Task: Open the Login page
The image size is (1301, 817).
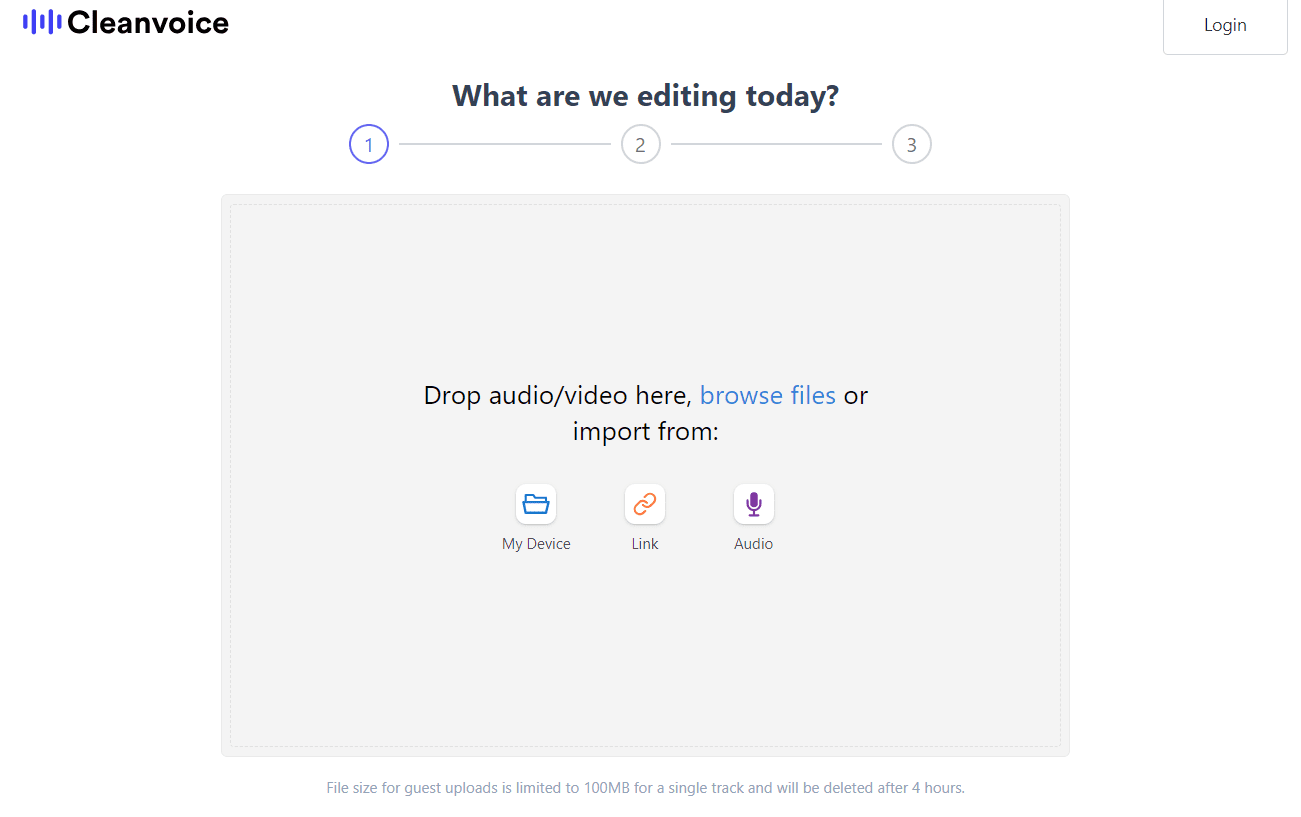Action: [1224, 26]
